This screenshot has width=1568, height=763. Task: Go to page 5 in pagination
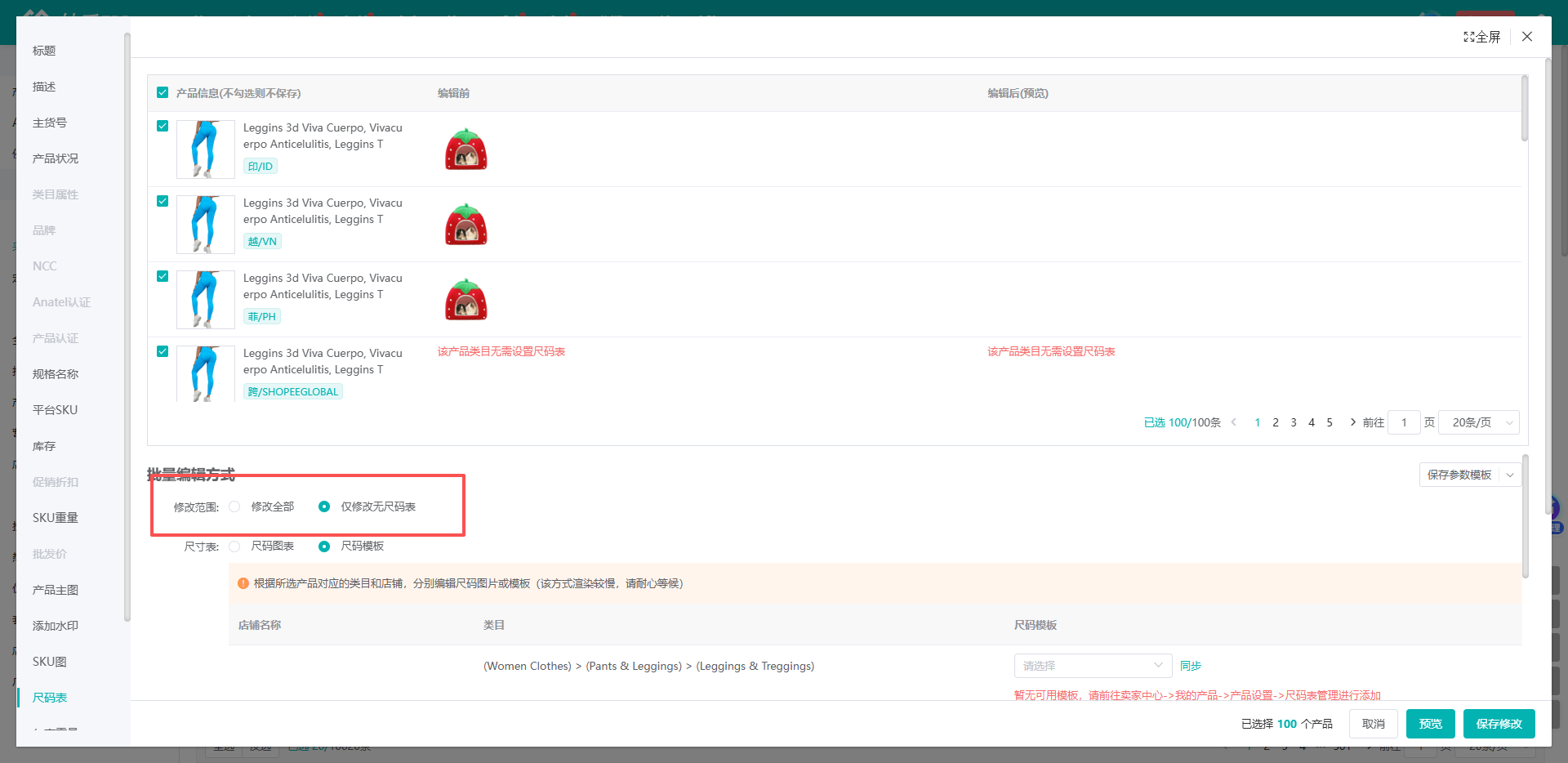coord(1330,422)
